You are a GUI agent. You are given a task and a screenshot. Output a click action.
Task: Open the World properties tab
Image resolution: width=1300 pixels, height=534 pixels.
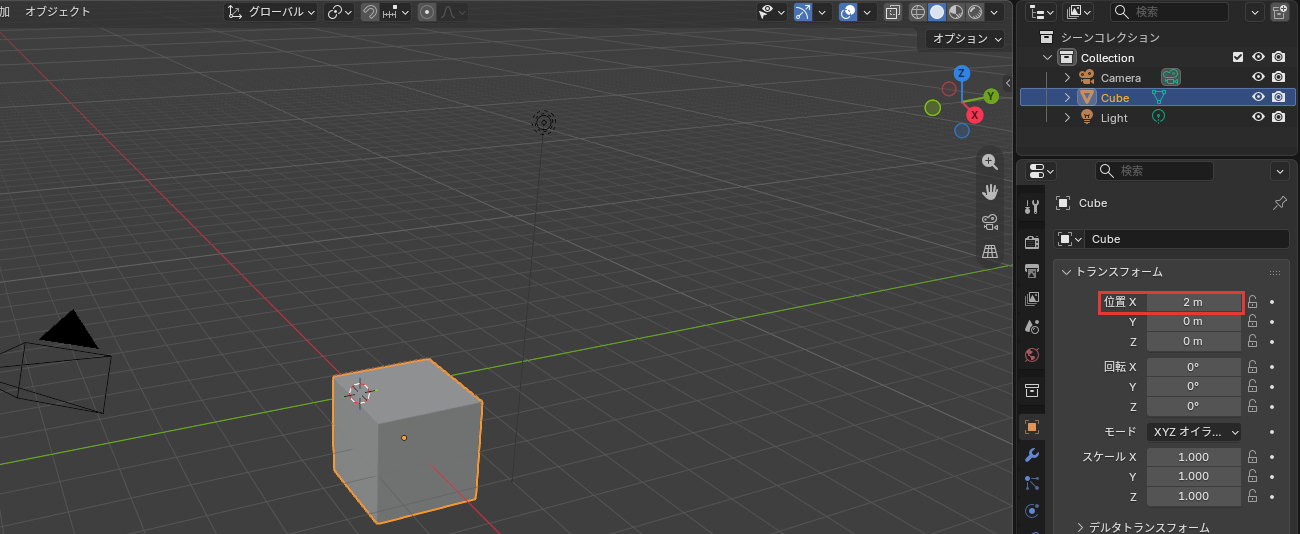coord(1032,354)
